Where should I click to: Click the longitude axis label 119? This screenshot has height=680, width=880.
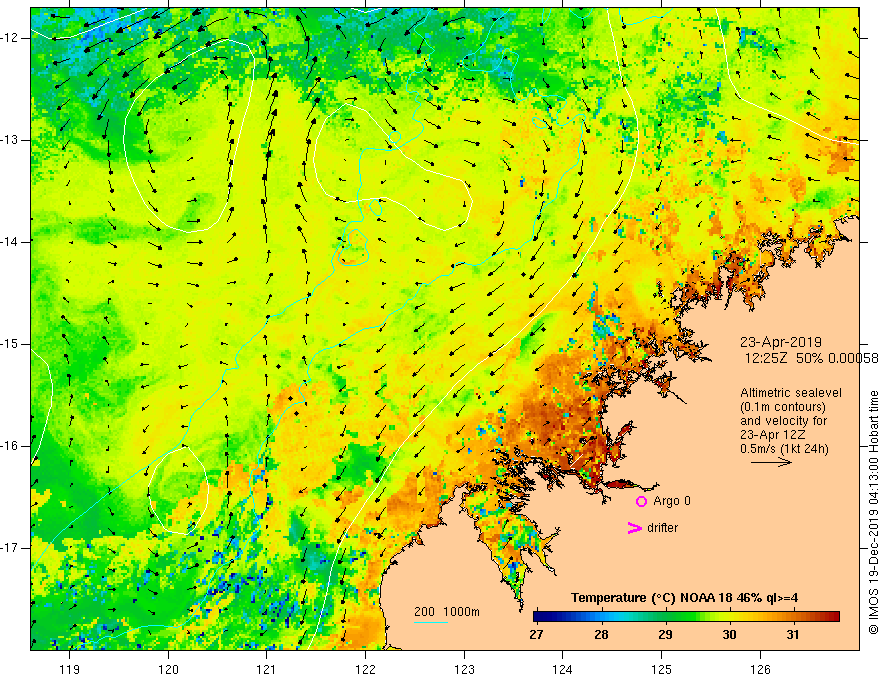tap(70, 669)
